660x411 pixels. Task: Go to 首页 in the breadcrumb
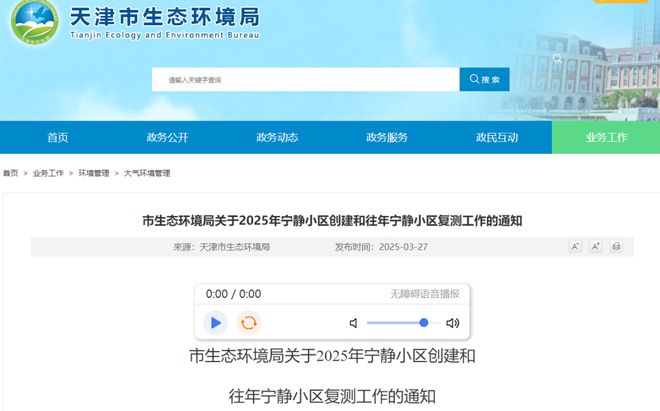[11, 173]
